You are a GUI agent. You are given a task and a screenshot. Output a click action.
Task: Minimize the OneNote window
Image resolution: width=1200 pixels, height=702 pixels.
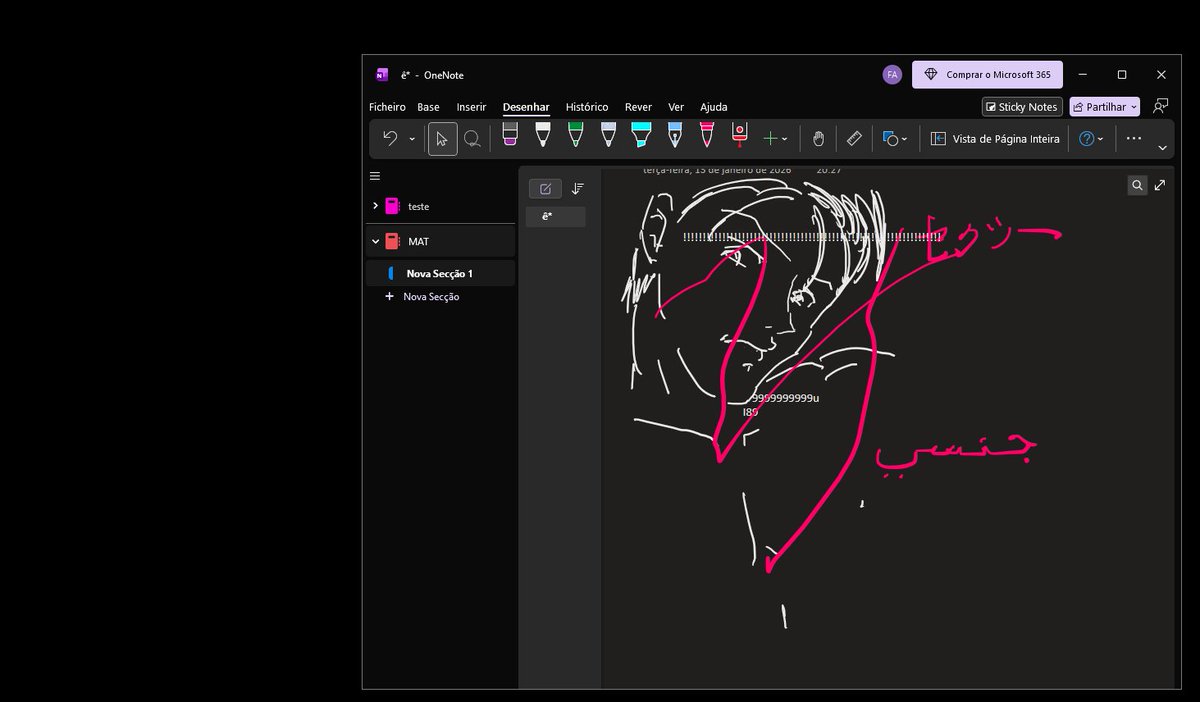pyautogui.click(x=1084, y=75)
